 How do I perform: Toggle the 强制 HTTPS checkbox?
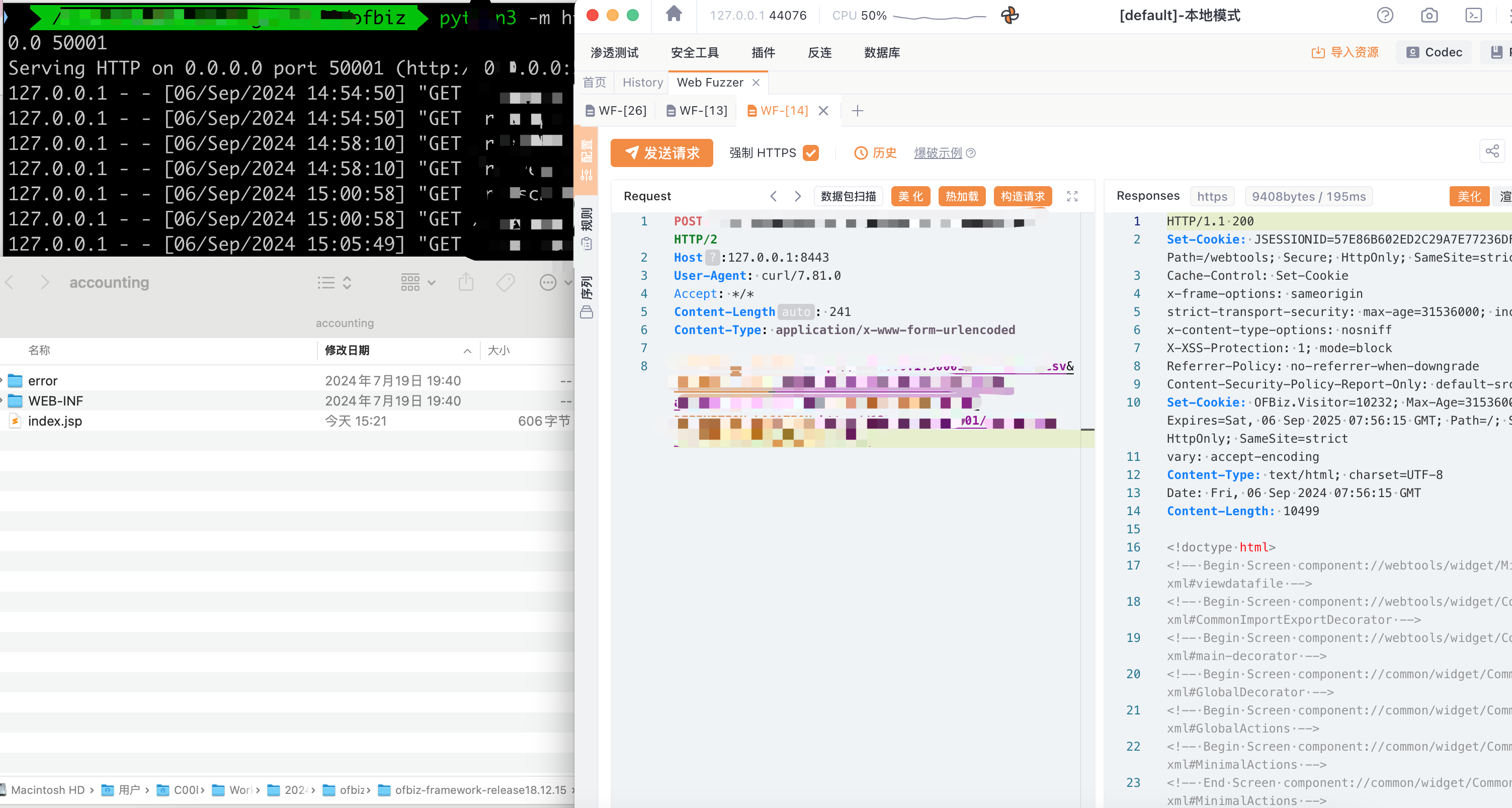pos(811,152)
